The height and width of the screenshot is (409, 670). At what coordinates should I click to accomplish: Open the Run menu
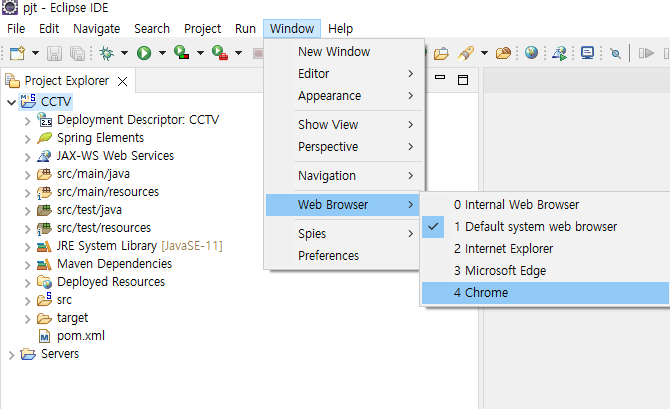245,29
